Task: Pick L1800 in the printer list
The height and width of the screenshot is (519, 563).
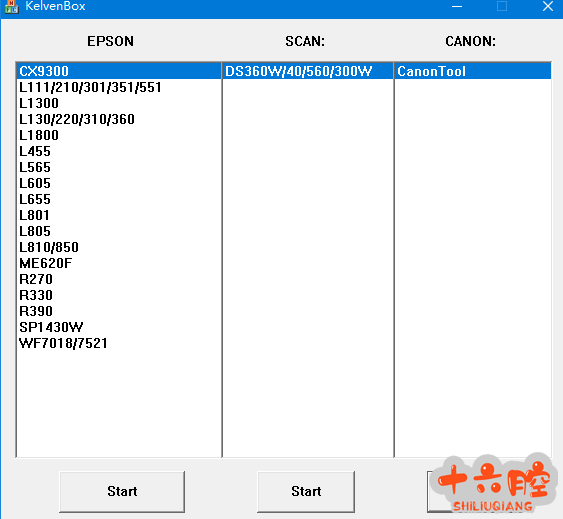Action: 119,135
